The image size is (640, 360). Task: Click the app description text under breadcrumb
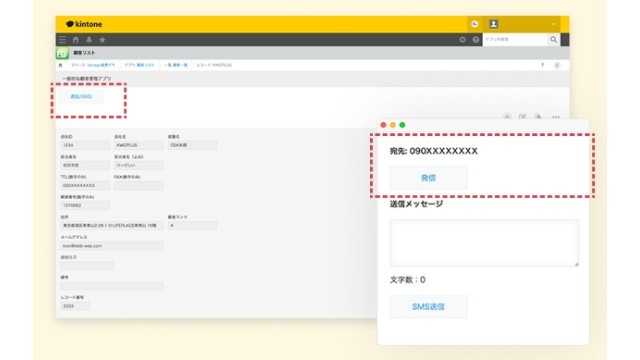(x=87, y=78)
